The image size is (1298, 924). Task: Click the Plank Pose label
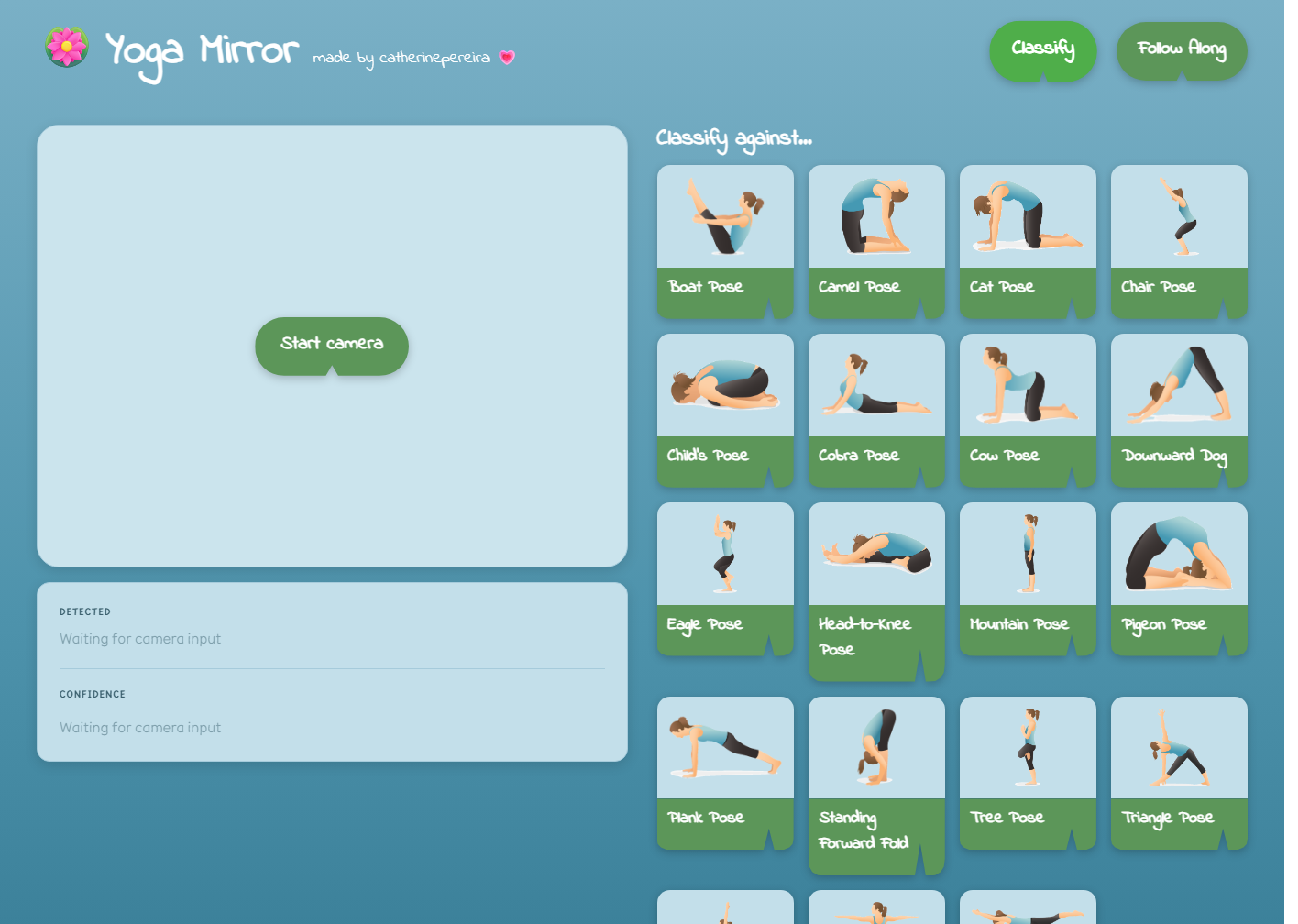point(706,818)
